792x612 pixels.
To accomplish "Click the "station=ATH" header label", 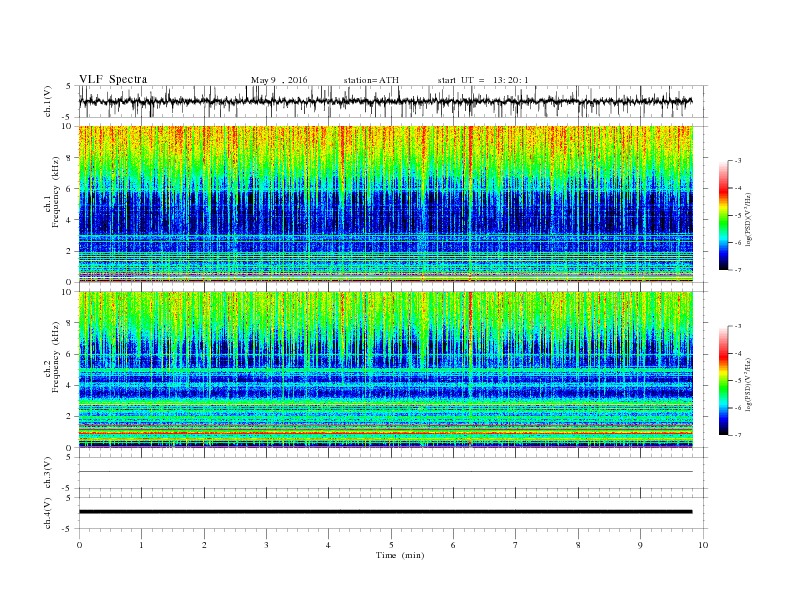I will 371,80.
